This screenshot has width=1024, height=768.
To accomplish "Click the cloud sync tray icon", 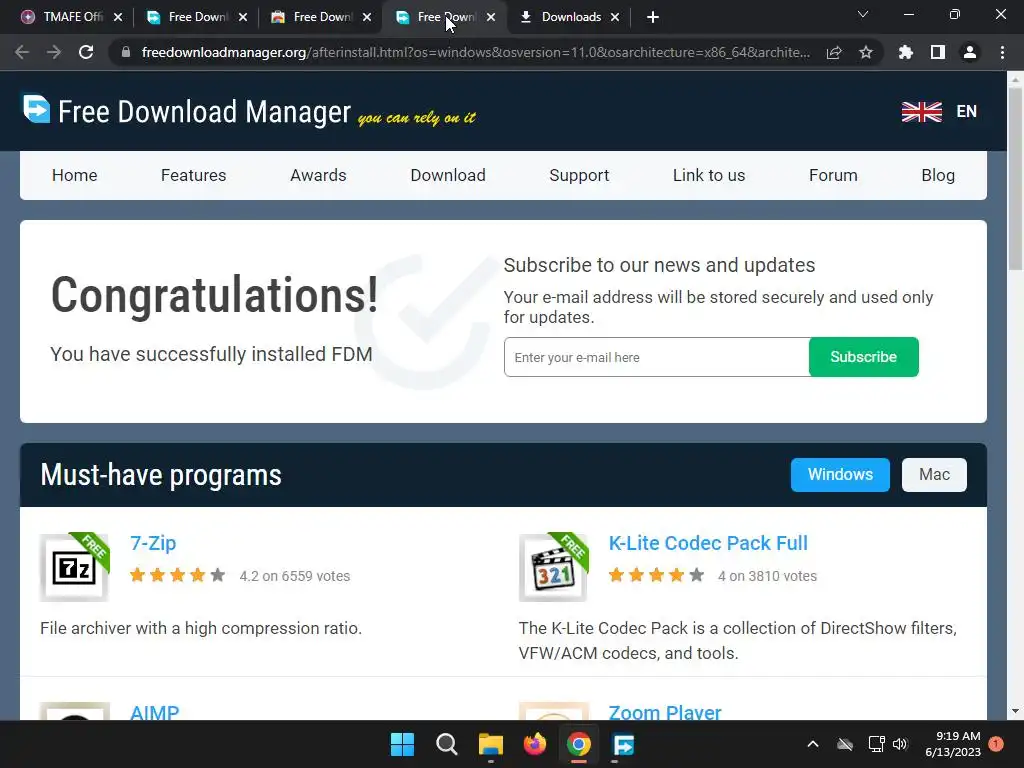I will click(x=845, y=744).
